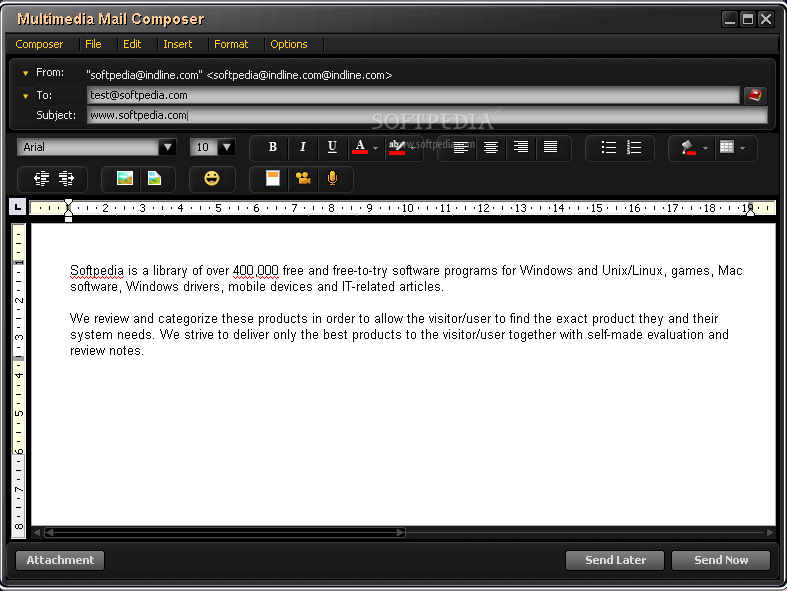Open the Edit menu
Image resolution: width=787 pixels, height=591 pixels.
click(x=132, y=44)
